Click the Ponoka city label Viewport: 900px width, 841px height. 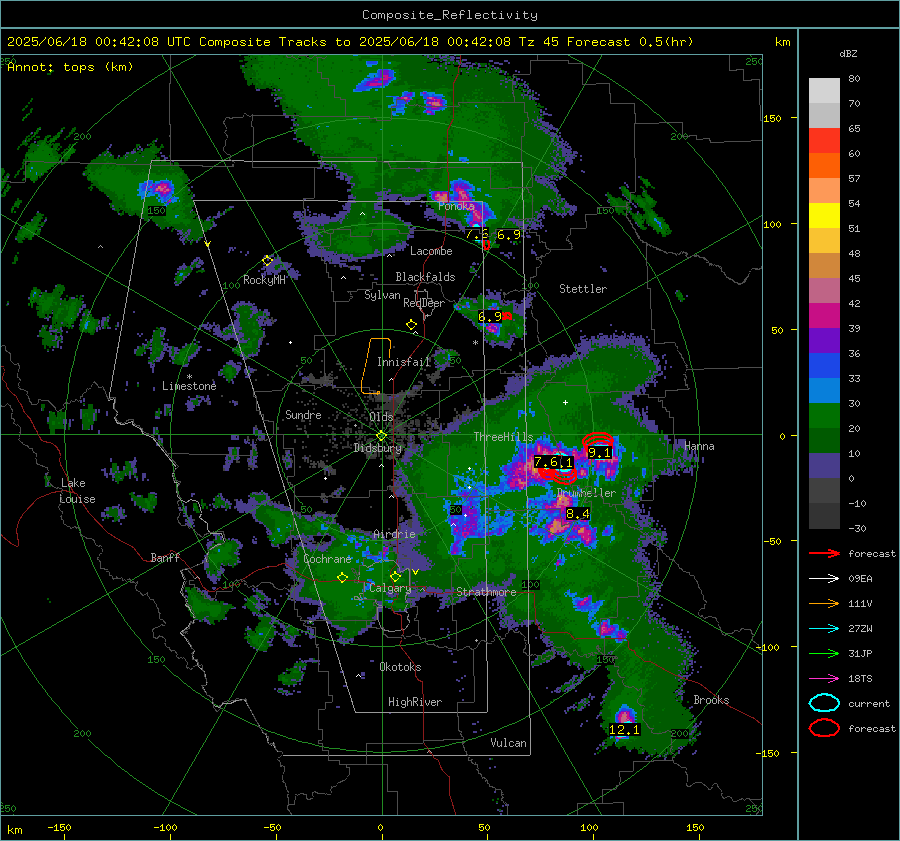pos(456,206)
